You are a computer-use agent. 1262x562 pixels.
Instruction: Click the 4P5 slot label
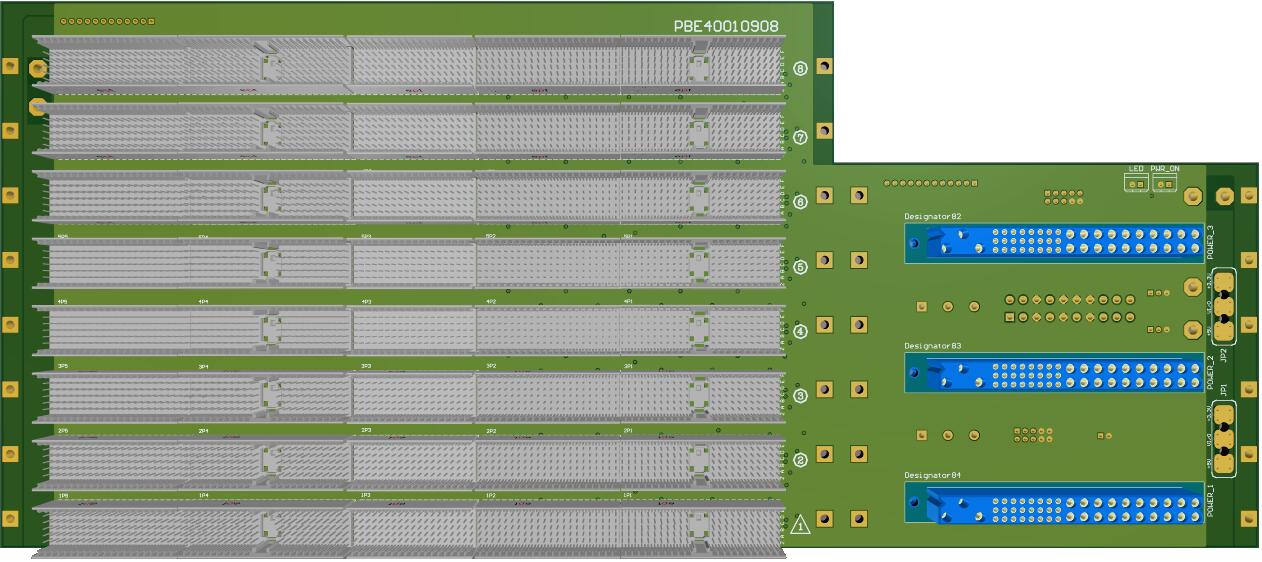(x=62, y=301)
